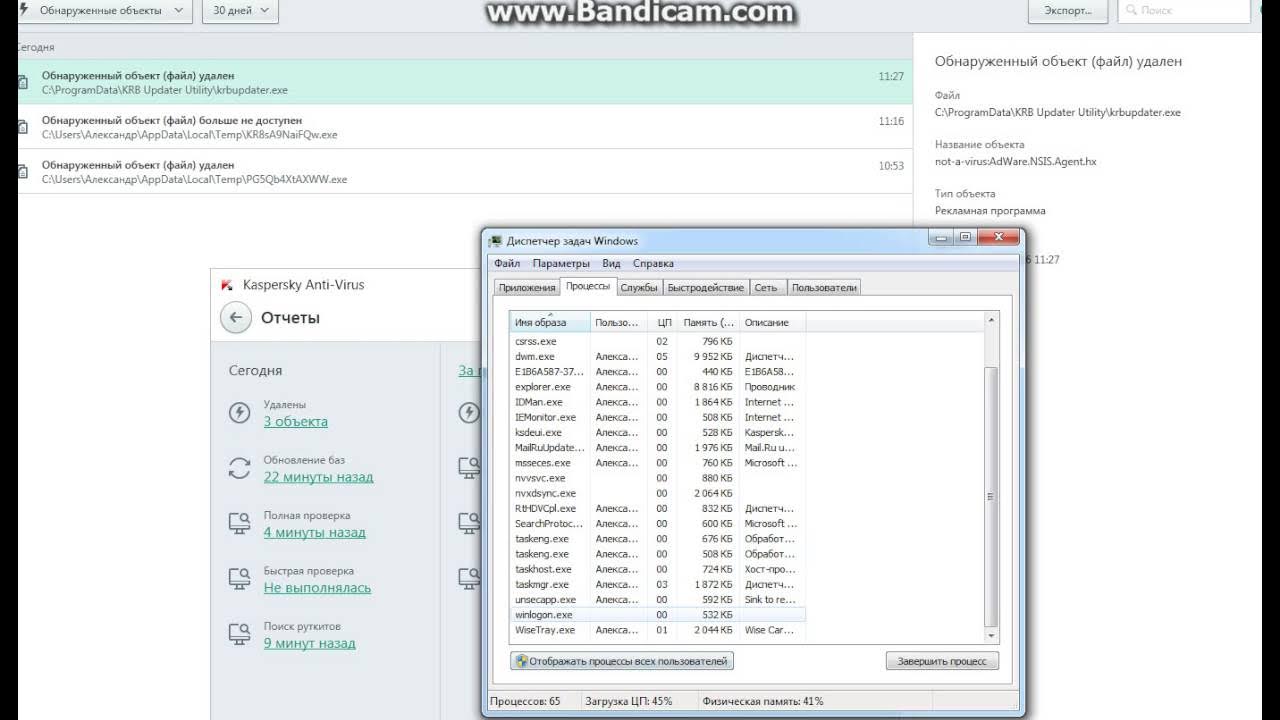
Task: Select the taskhost.exe process row
Action: click(657, 569)
